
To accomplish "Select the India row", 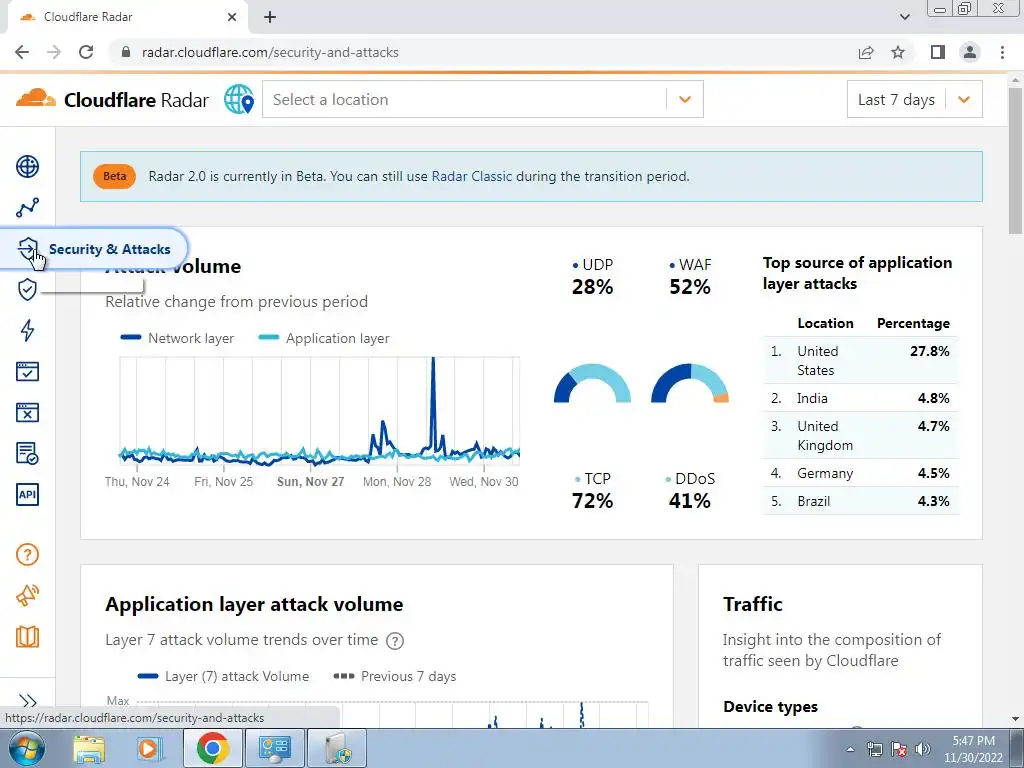I will 860,398.
